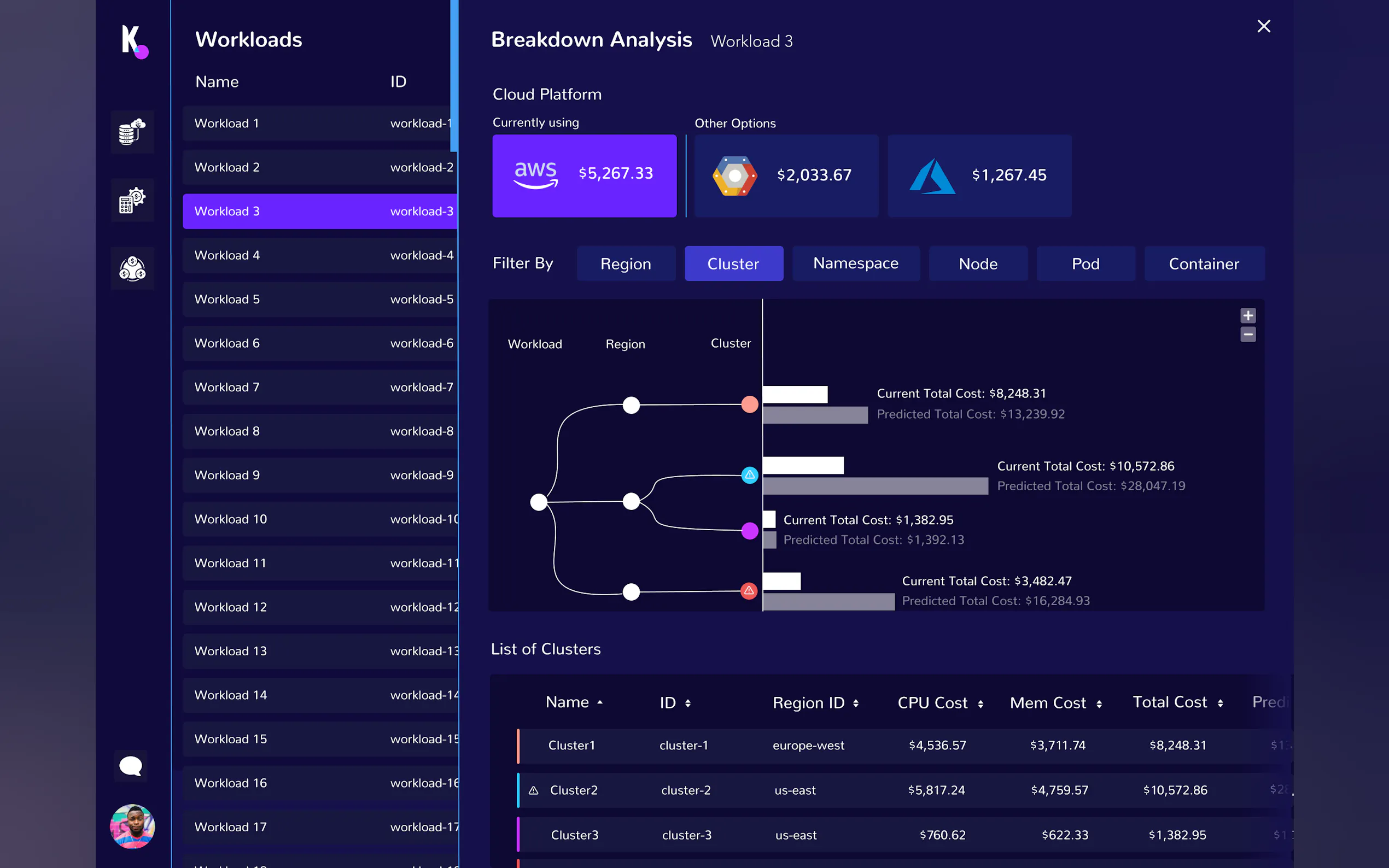Close the Breakdown Analysis panel
This screenshot has height=868, width=1389.
(x=1263, y=26)
